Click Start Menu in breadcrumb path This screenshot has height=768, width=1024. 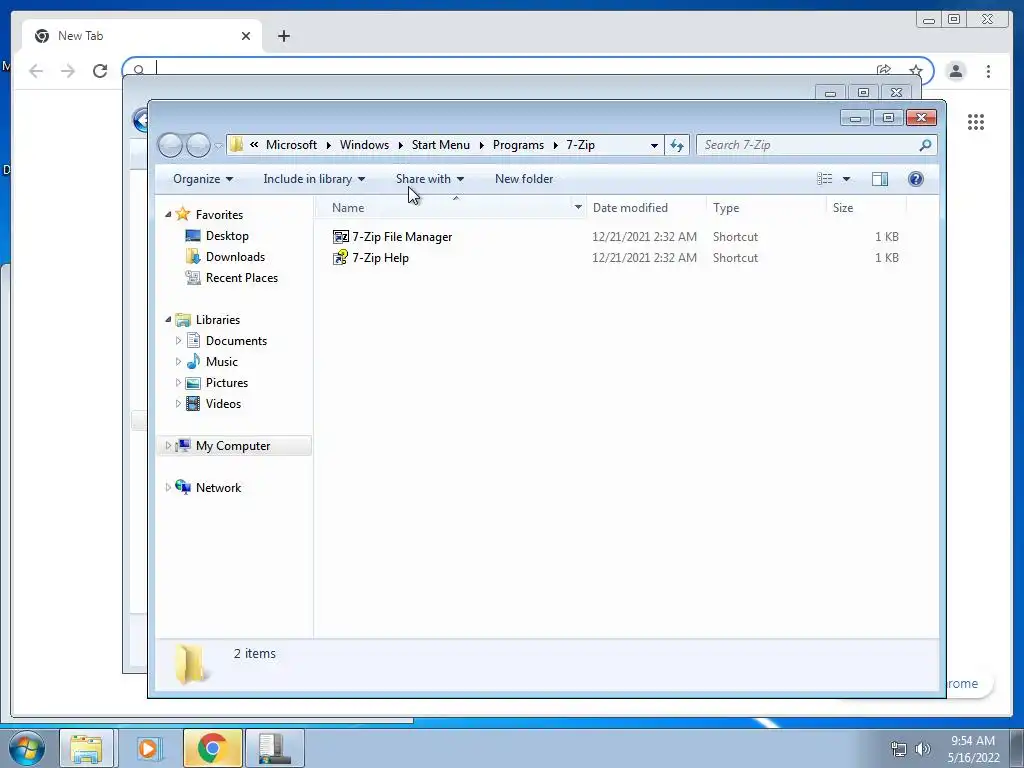click(440, 145)
